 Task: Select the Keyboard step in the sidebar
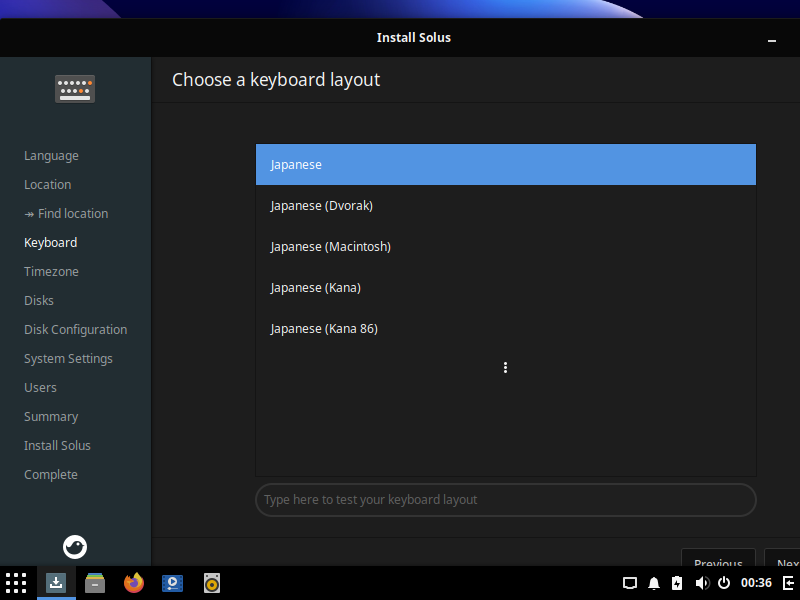(51, 243)
